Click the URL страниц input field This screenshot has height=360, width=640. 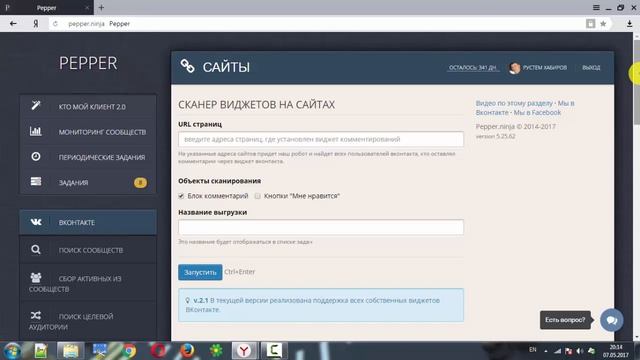point(321,139)
